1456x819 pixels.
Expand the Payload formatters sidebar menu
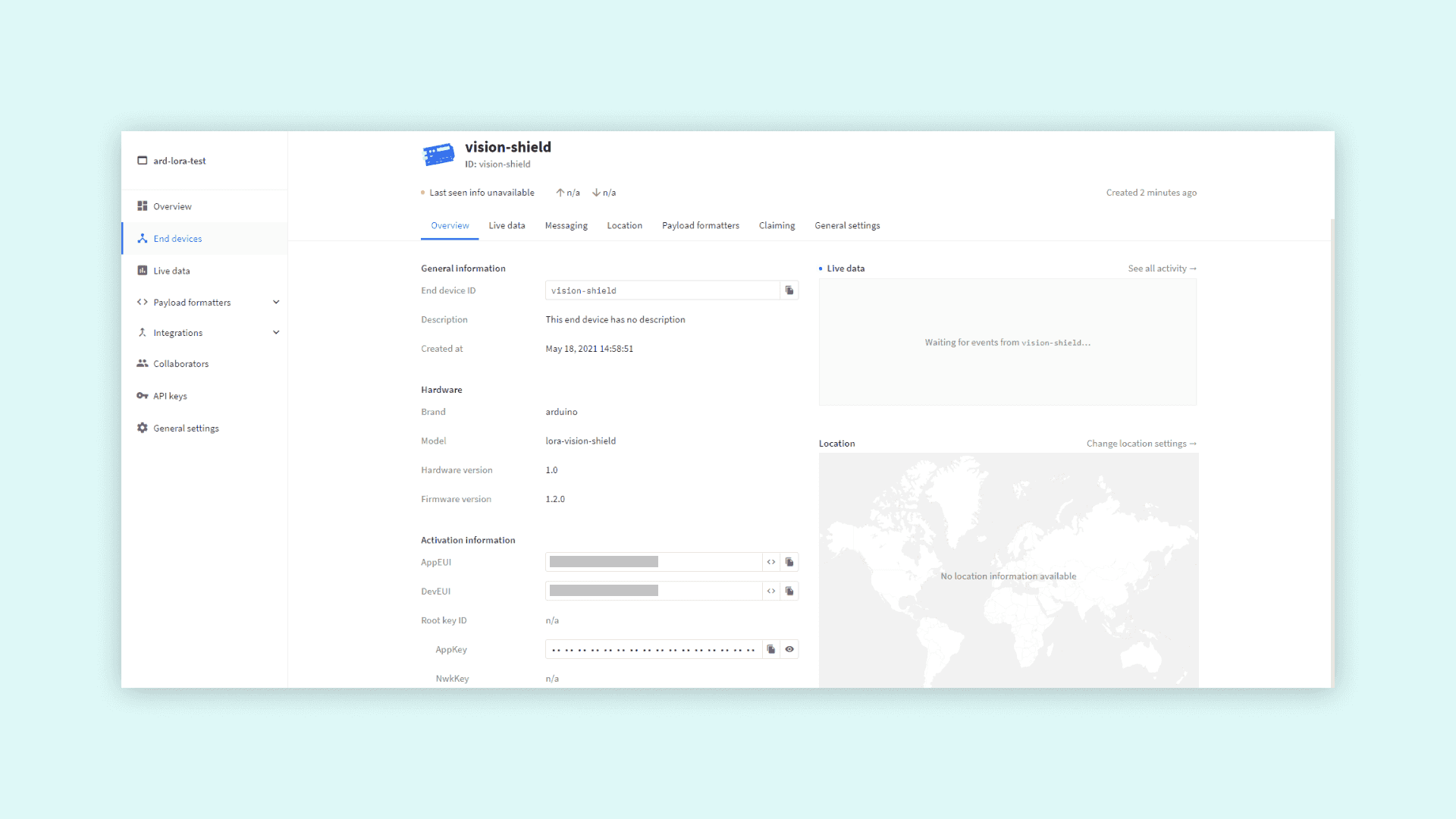tap(276, 302)
